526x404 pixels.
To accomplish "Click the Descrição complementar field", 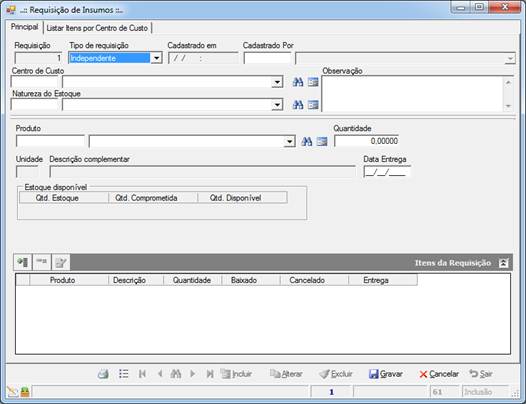I will [x=202, y=172].
